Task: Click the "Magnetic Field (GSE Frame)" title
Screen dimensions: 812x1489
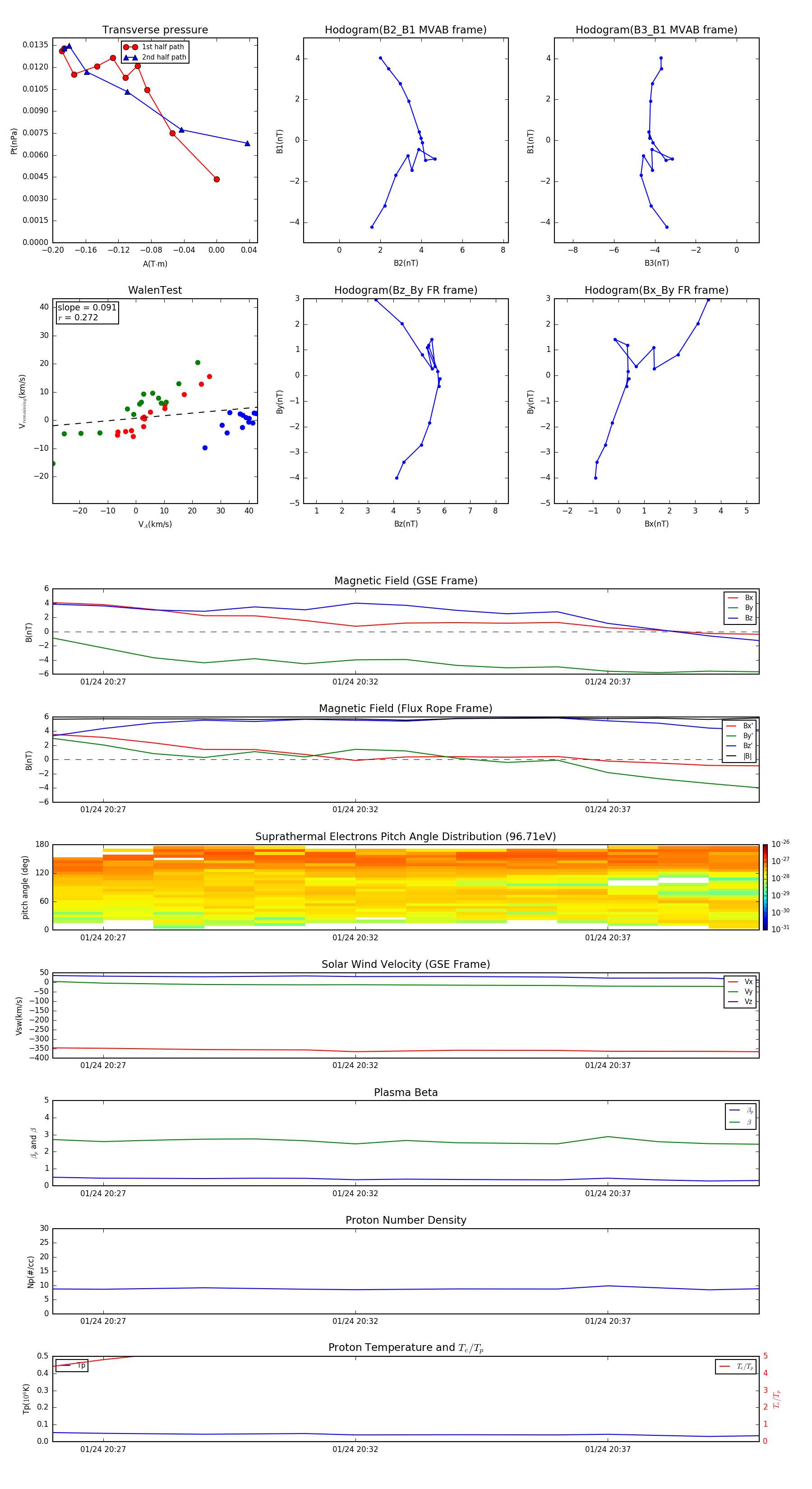Action: [x=406, y=581]
